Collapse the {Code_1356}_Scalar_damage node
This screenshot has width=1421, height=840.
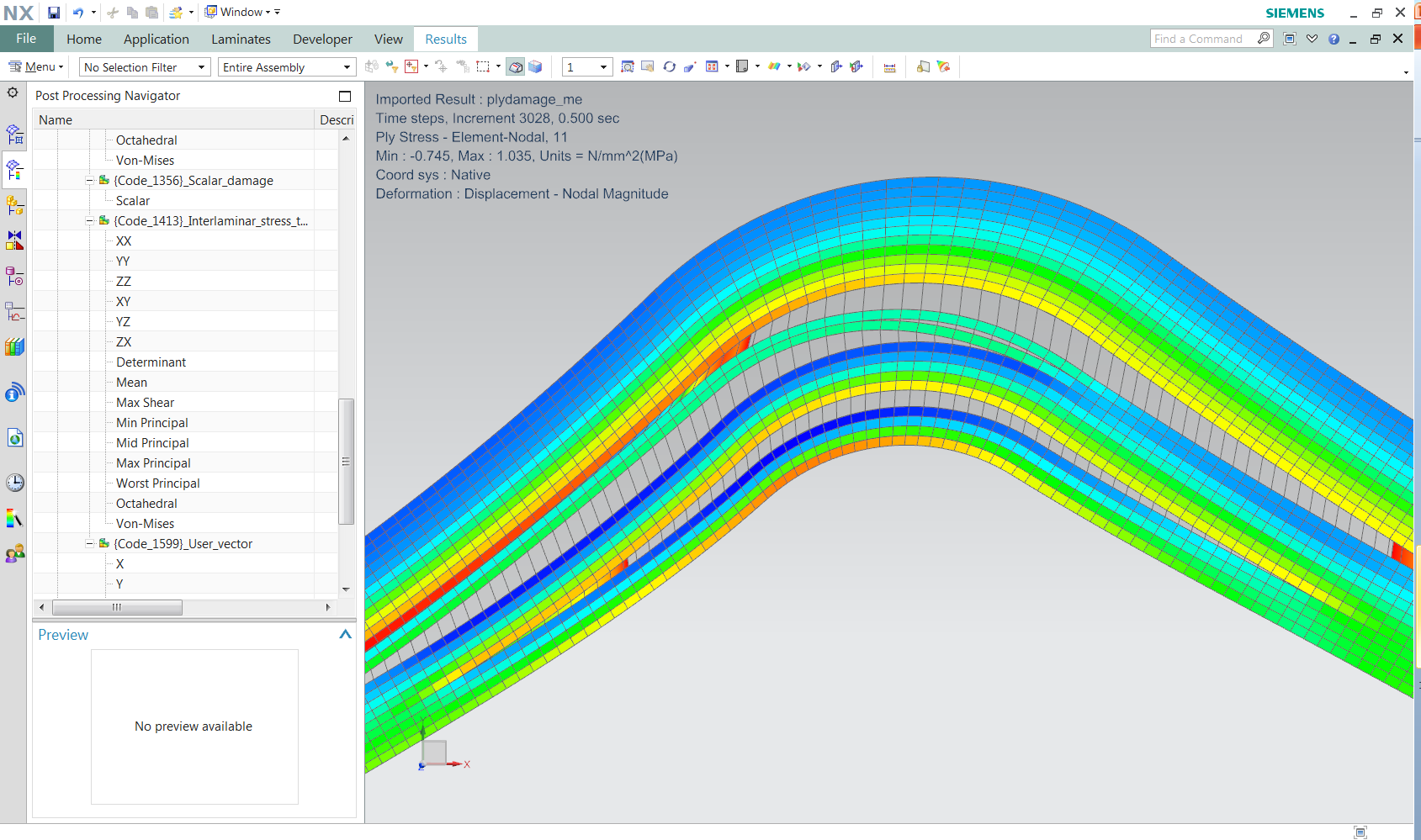click(90, 181)
